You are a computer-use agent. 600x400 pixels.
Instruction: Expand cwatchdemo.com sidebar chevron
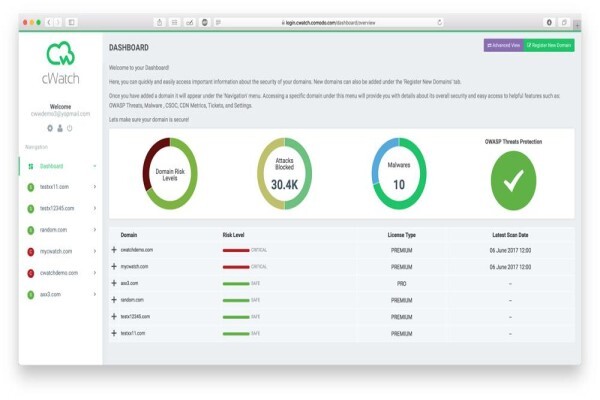coord(95,273)
